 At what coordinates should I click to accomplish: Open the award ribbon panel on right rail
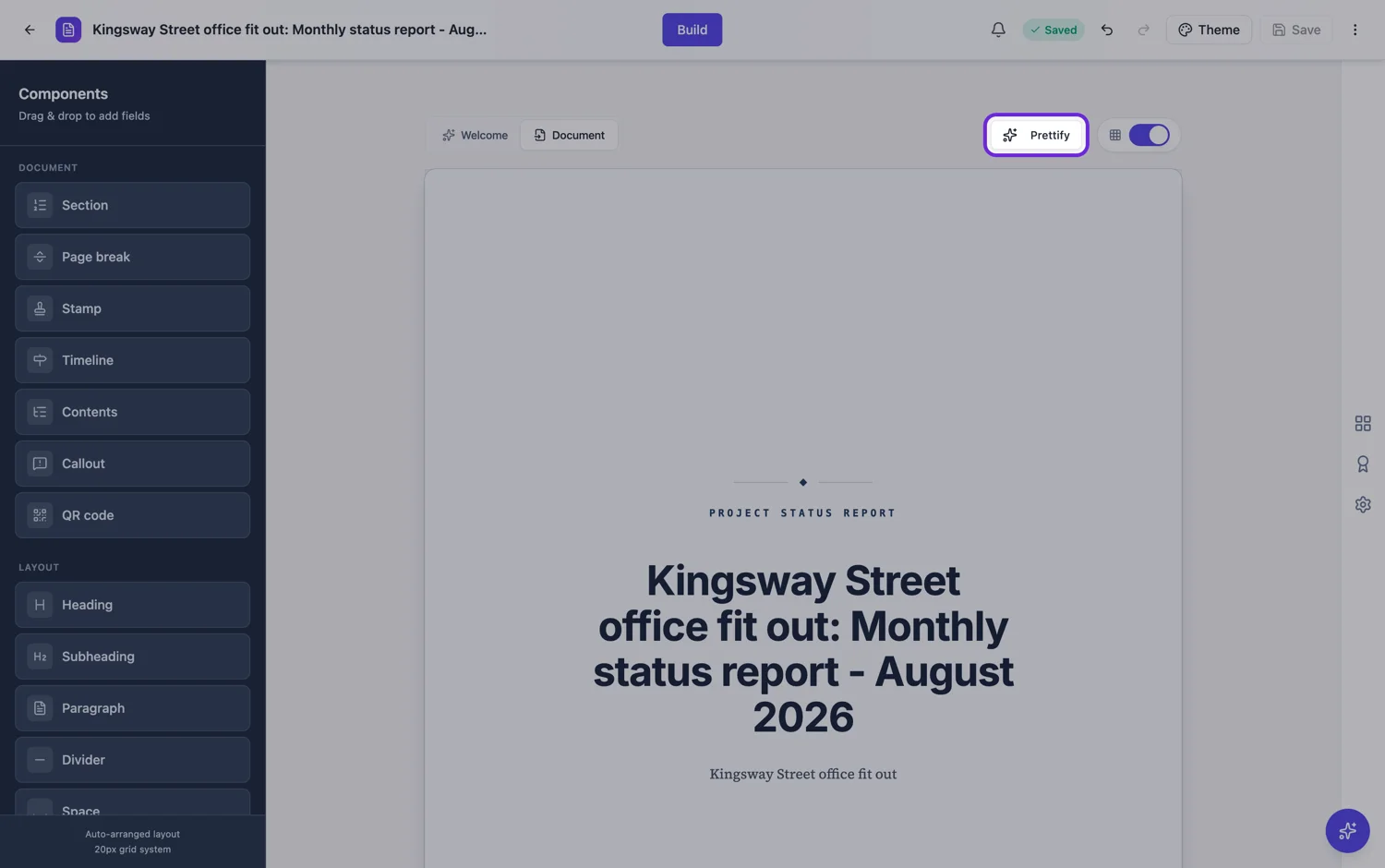[x=1363, y=464]
